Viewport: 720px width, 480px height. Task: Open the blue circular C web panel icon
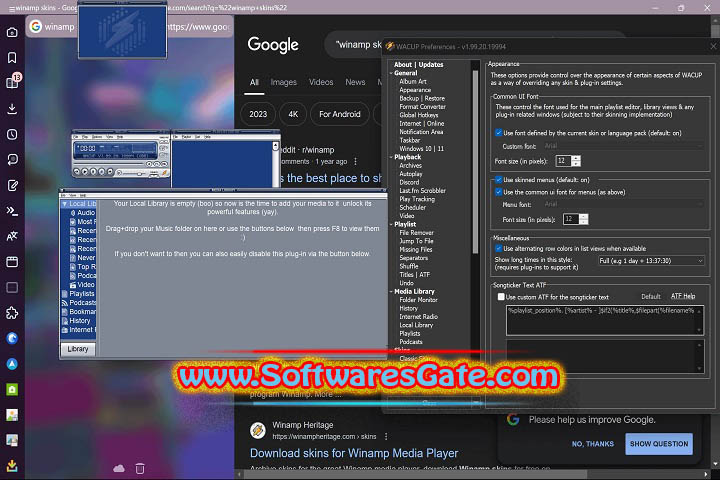[x=12, y=338]
